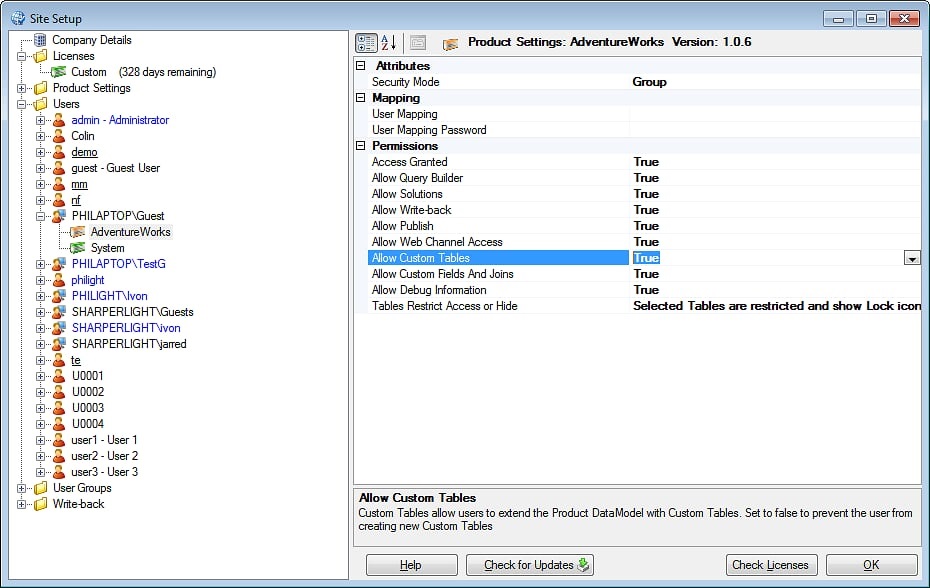The width and height of the screenshot is (930, 588).
Task: Click the SHARPERLIGHT\Guests group user icon
Action: point(59,312)
